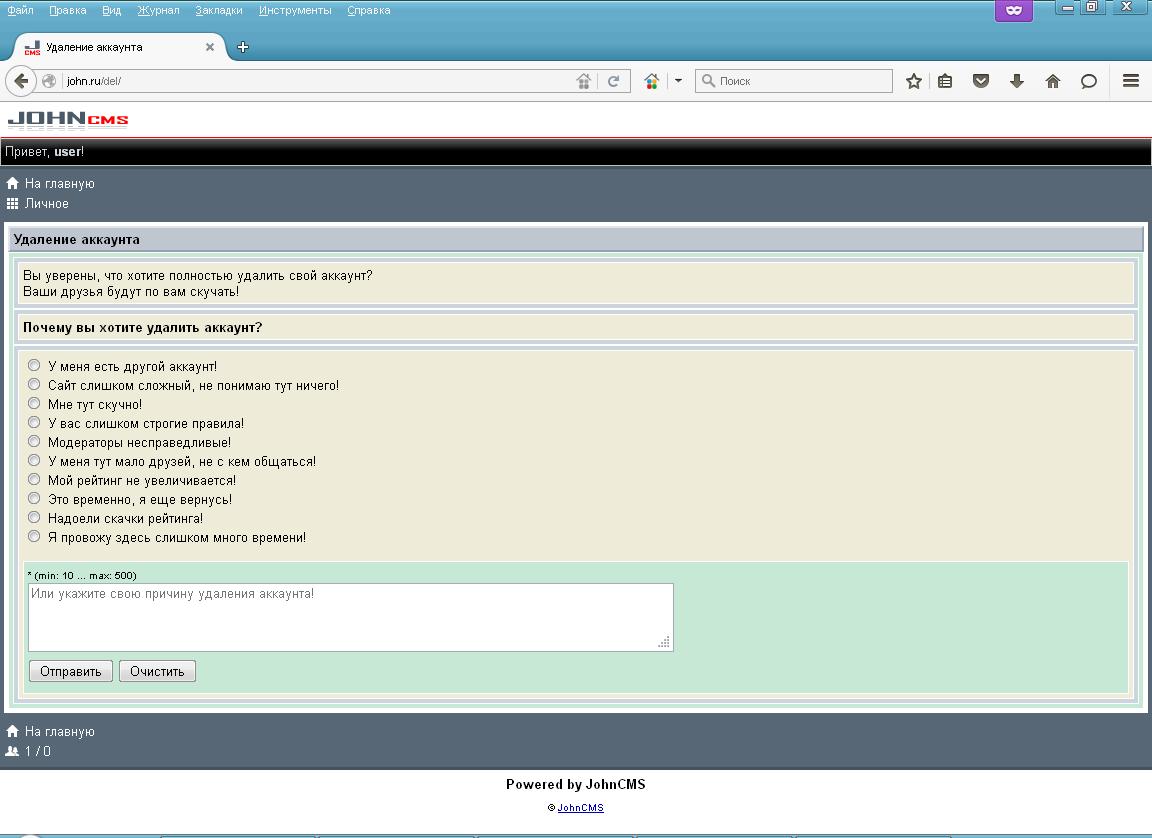This screenshot has height=838, width=1152.
Task: Follow the "Личное" navigation link
Action: 47,203
